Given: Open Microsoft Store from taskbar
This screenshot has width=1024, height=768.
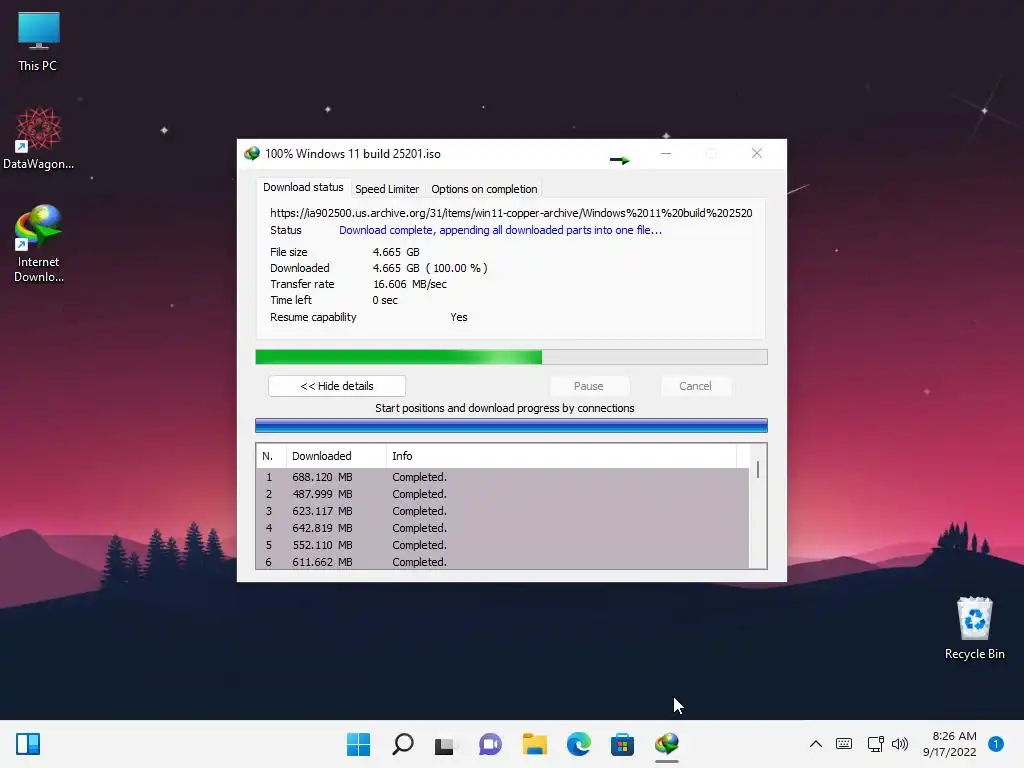Looking at the screenshot, I should [x=622, y=744].
